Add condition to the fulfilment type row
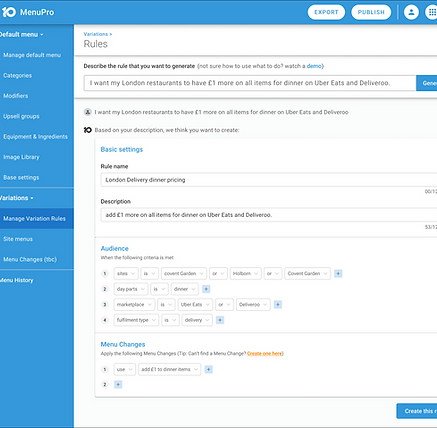The height and width of the screenshot is (428, 437). pos(220,320)
